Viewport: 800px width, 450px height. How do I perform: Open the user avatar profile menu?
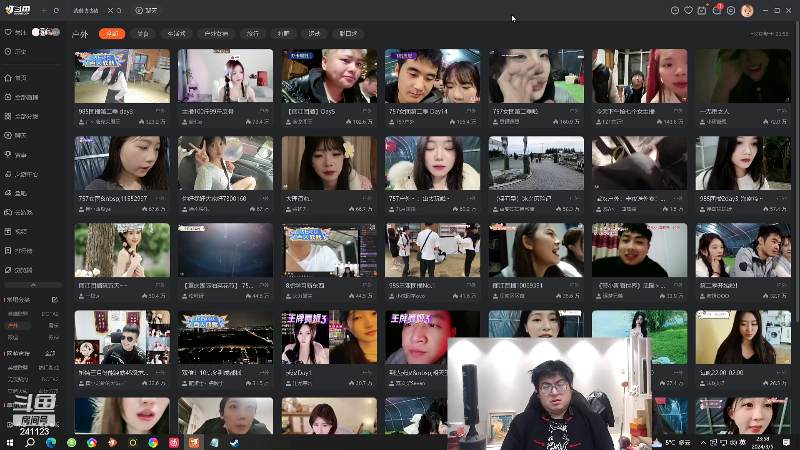[747, 10]
